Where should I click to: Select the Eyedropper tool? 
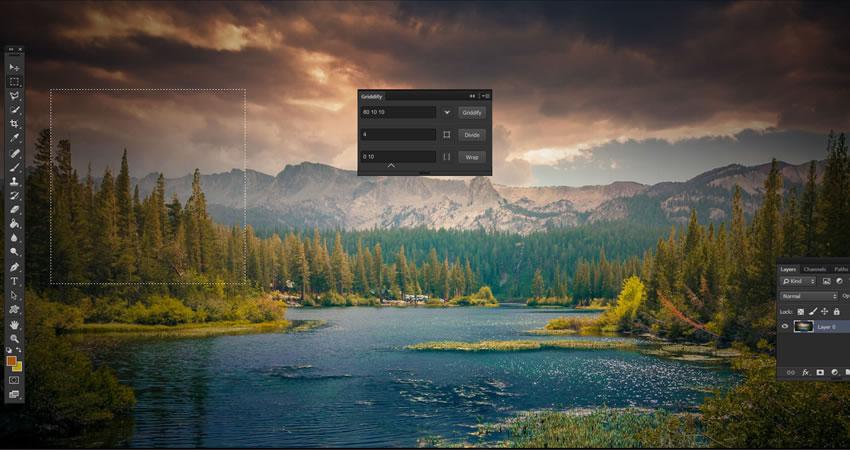14,138
